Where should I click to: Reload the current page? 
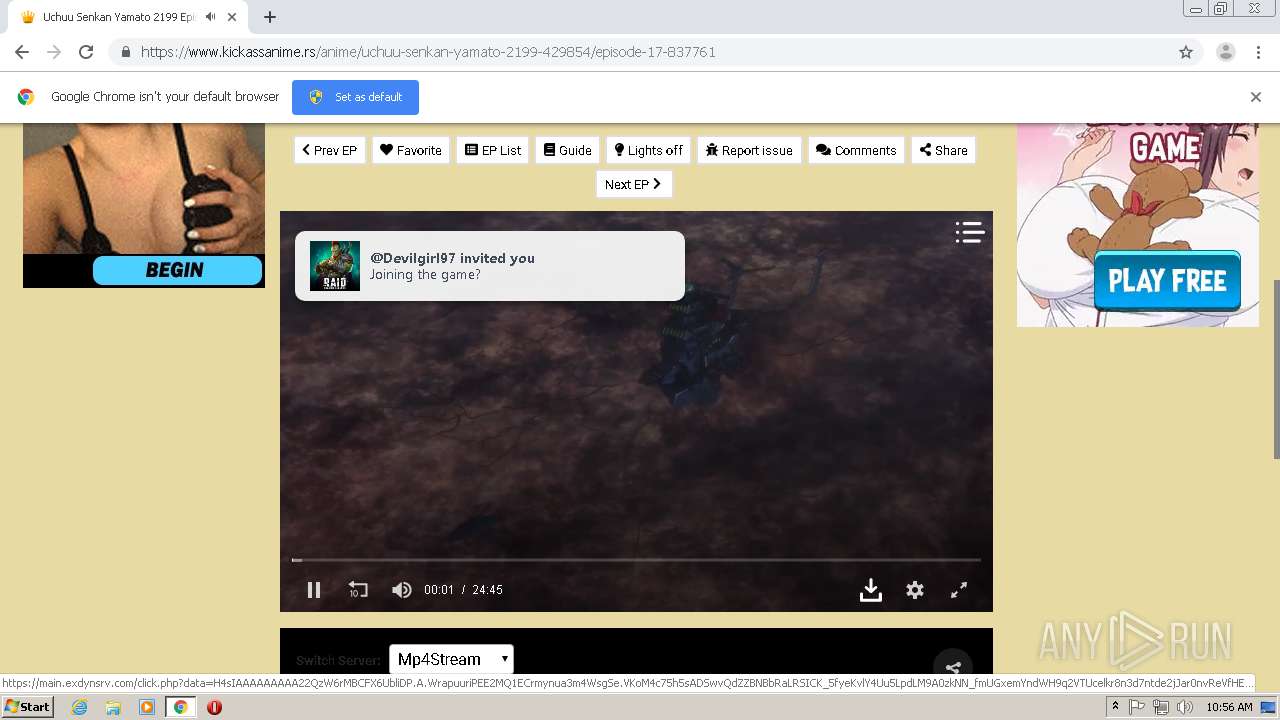pos(86,52)
